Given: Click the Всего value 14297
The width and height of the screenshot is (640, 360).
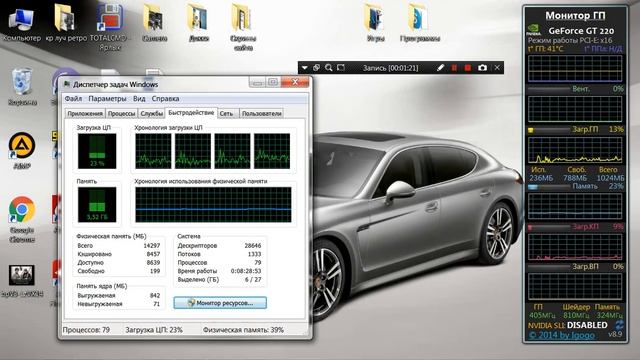Looking at the screenshot, I should coord(151,246).
